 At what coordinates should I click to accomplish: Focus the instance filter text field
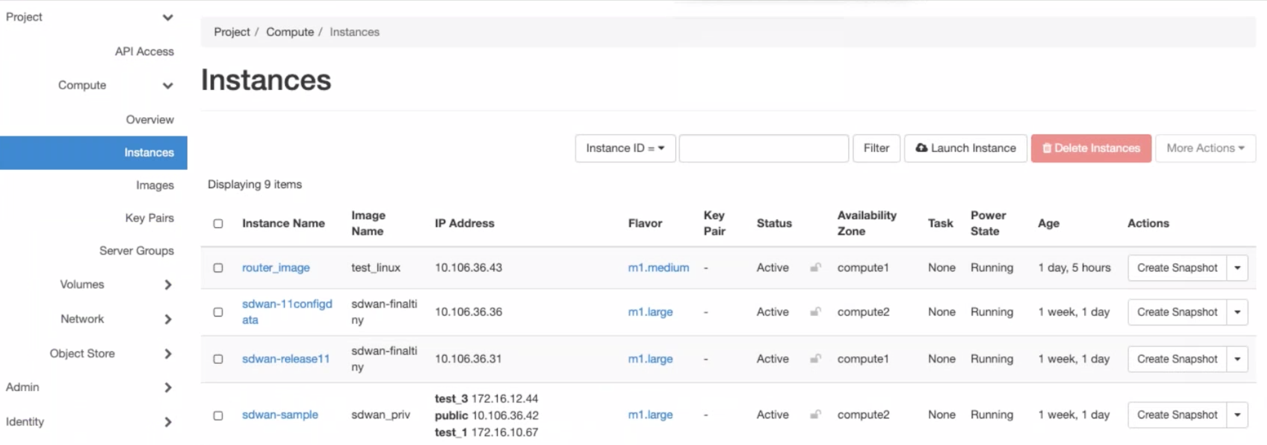pyautogui.click(x=764, y=148)
